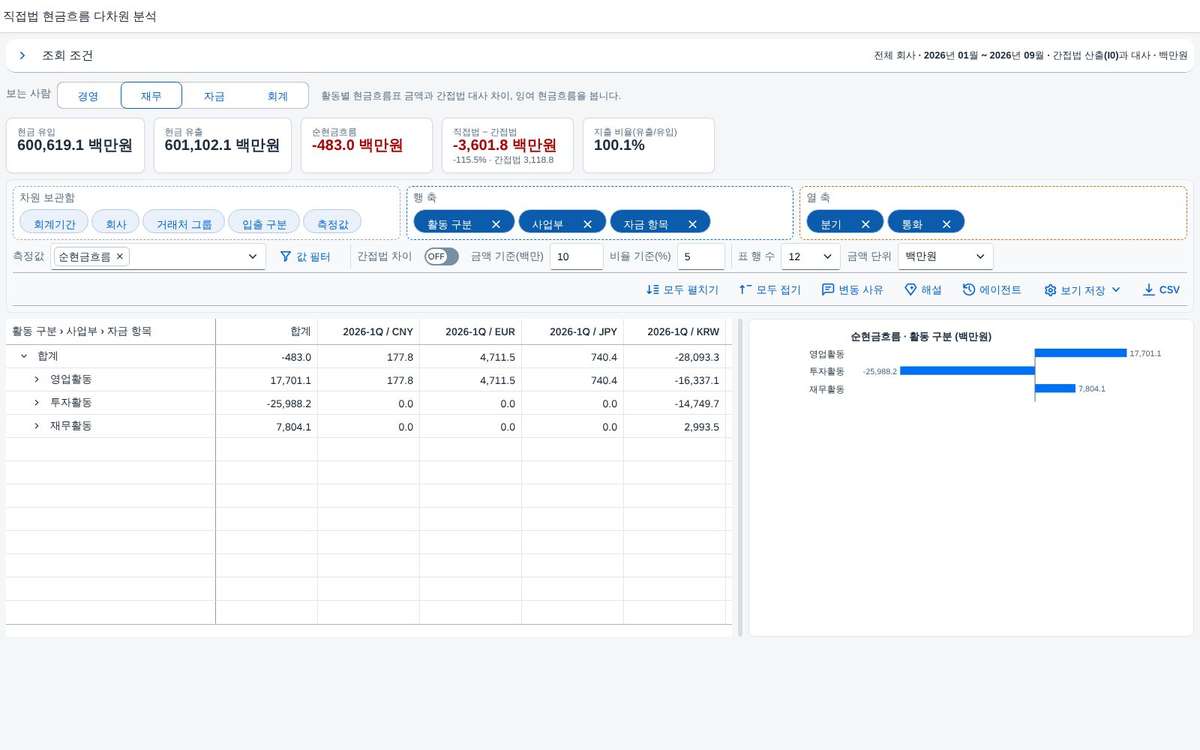The width and height of the screenshot is (1200, 750).
Task: Remove 사업부 chip from row axis
Action: [x=588, y=224]
